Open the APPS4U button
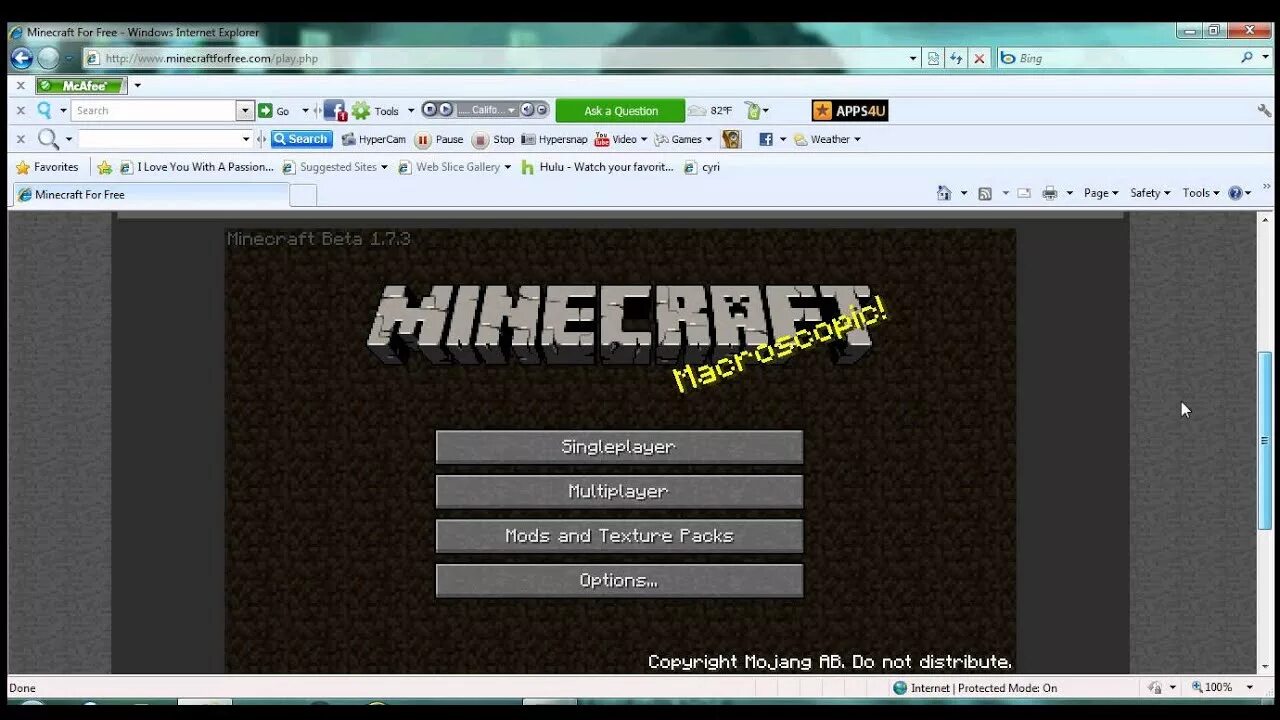Viewport: 1280px width, 720px height. (x=850, y=111)
